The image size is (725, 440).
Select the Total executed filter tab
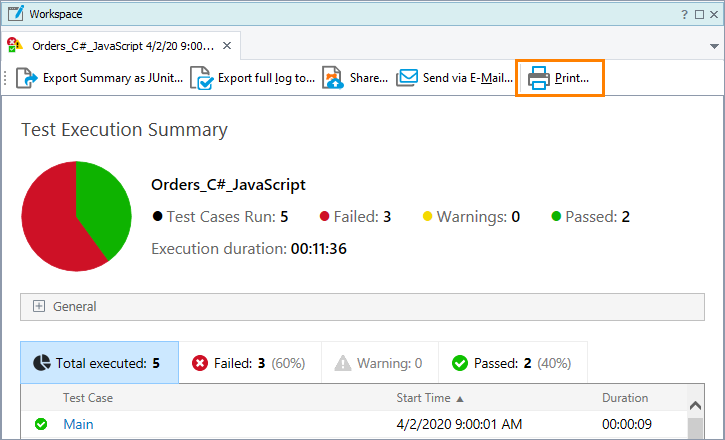99,363
